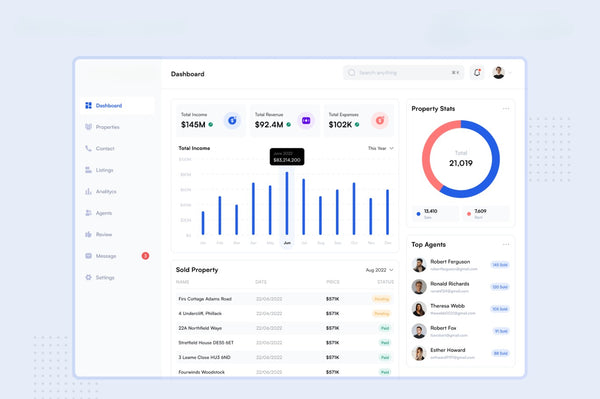Select Firs Cottage Adams Road row name
The image size is (600, 399).
[205, 299]
